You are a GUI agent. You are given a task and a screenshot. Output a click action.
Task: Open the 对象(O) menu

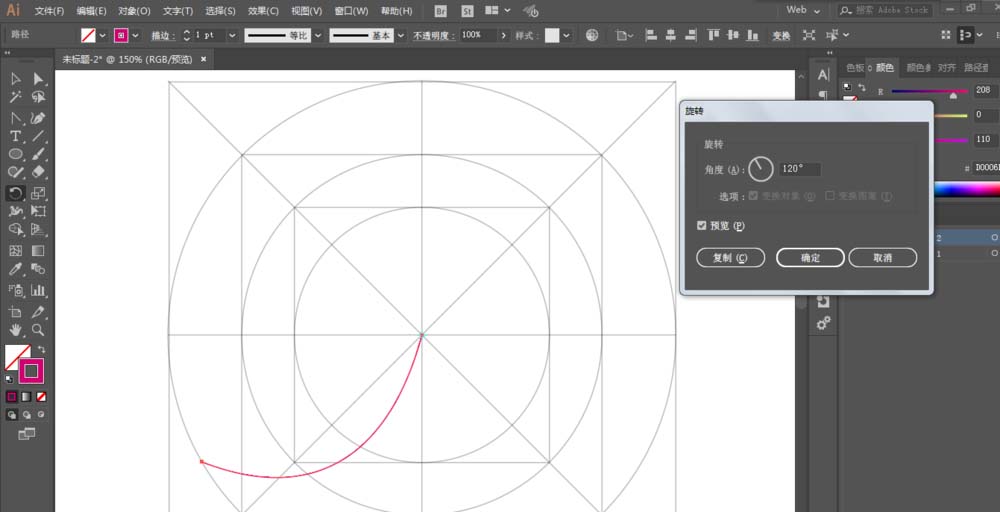134,11
